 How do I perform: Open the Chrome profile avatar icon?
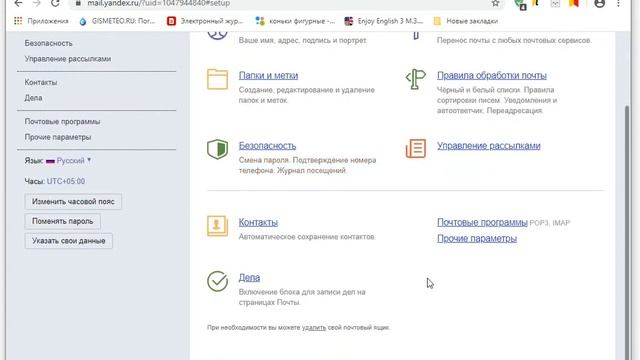599,3
